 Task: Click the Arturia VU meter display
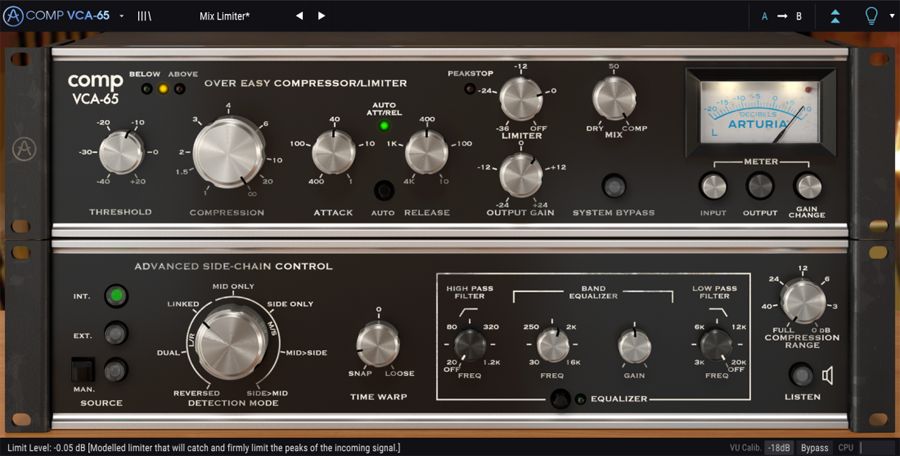761,113
